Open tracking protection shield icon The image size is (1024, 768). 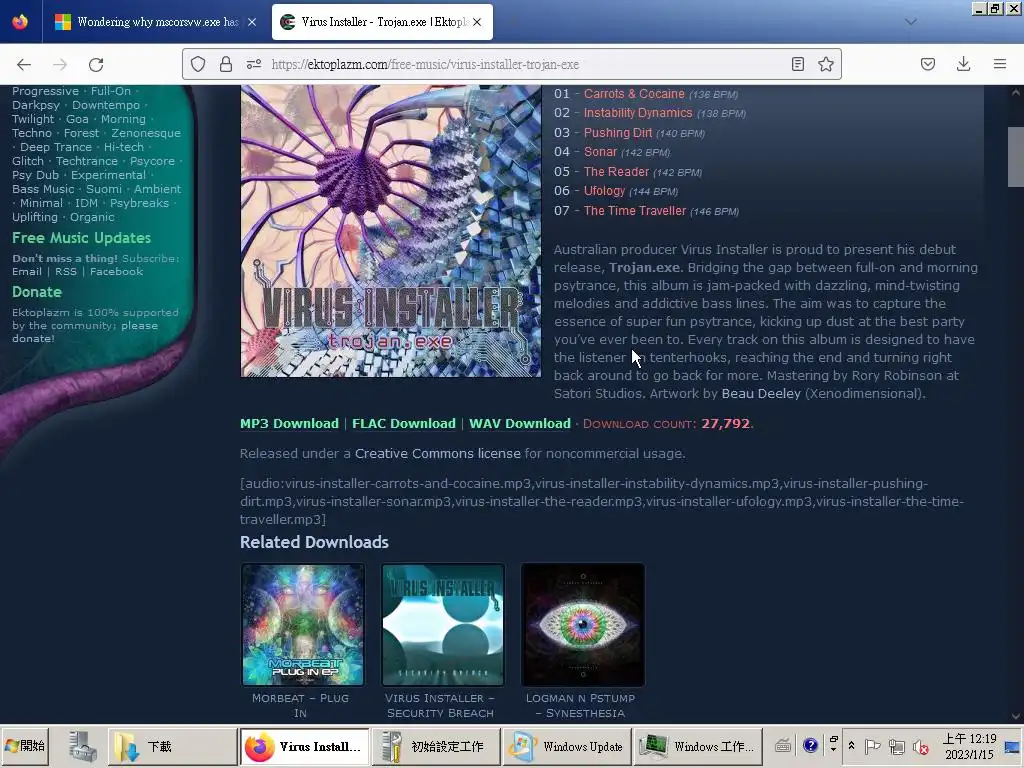(x=198, y=64)
